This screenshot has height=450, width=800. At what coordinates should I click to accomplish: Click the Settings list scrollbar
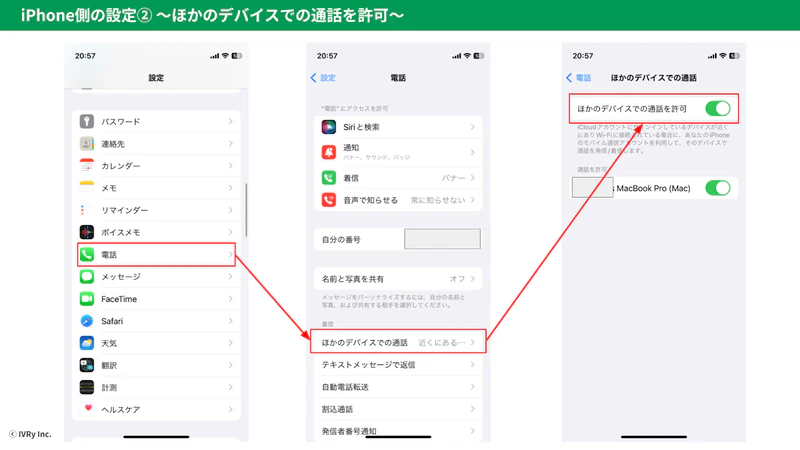coord(246,210)
